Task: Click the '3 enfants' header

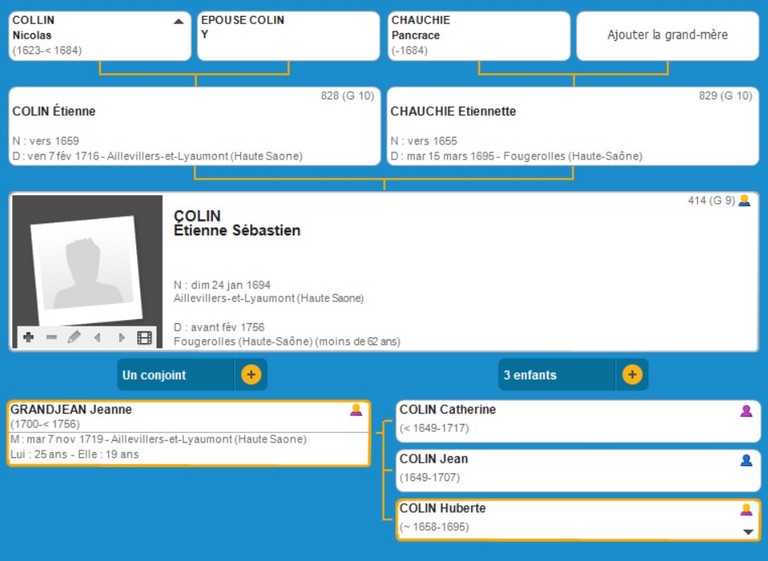Action: pyautogui.click(x=558, y=375)
